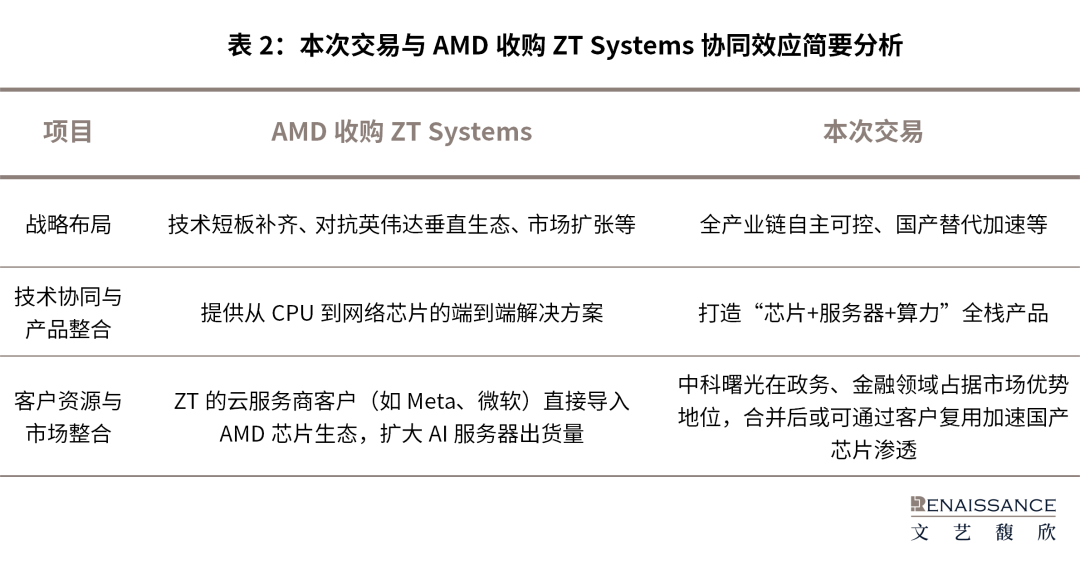Click the 芯片+服务器+算力 full-stack cell
Screen dimensions: 1080x570
pos(873,313)
